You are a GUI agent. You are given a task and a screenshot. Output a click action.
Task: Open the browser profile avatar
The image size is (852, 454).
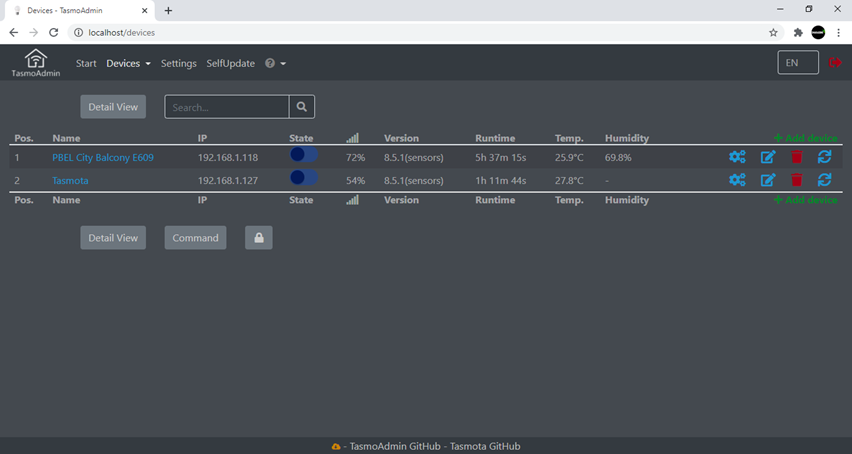point(818,33)
